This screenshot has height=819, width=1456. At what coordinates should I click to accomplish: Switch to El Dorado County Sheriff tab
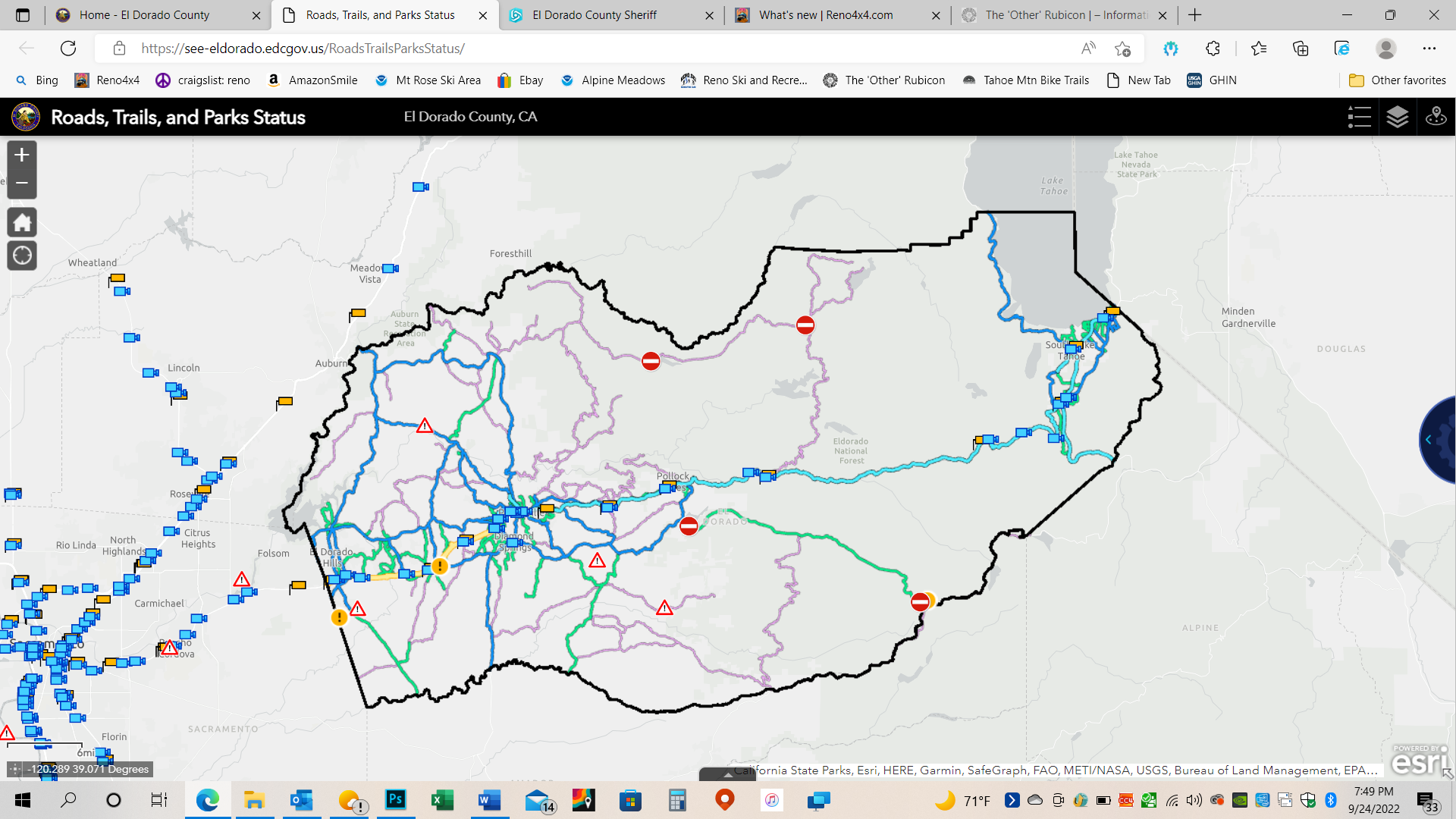pyautogui.click(x=595, y=15)
